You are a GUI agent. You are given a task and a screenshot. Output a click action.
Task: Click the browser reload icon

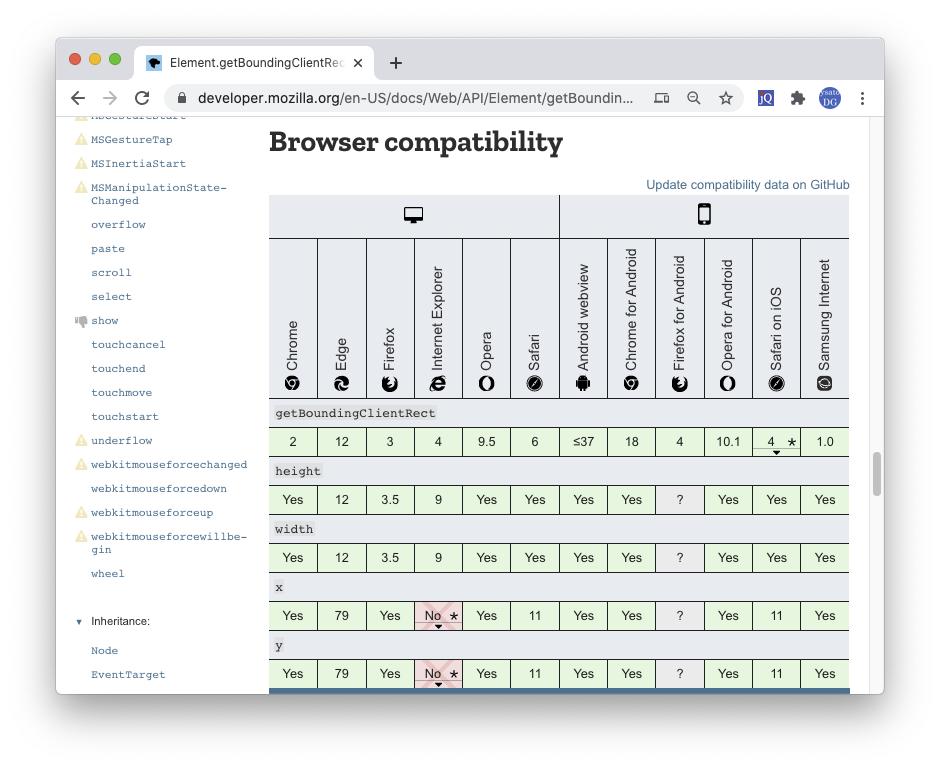pyautogui.click(x=142, y=98)
